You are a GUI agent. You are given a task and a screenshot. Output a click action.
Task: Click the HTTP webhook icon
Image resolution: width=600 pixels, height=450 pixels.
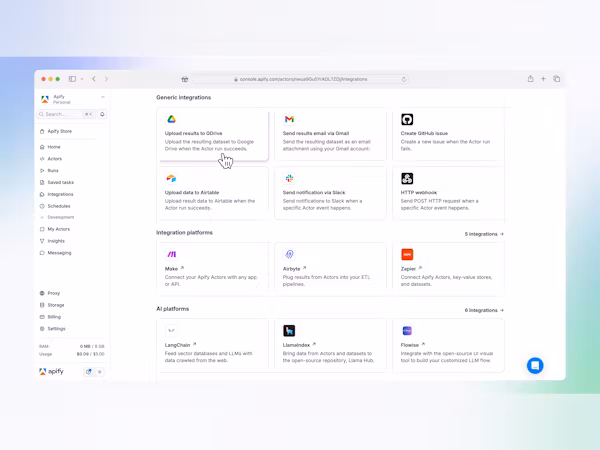coord(407,179)
